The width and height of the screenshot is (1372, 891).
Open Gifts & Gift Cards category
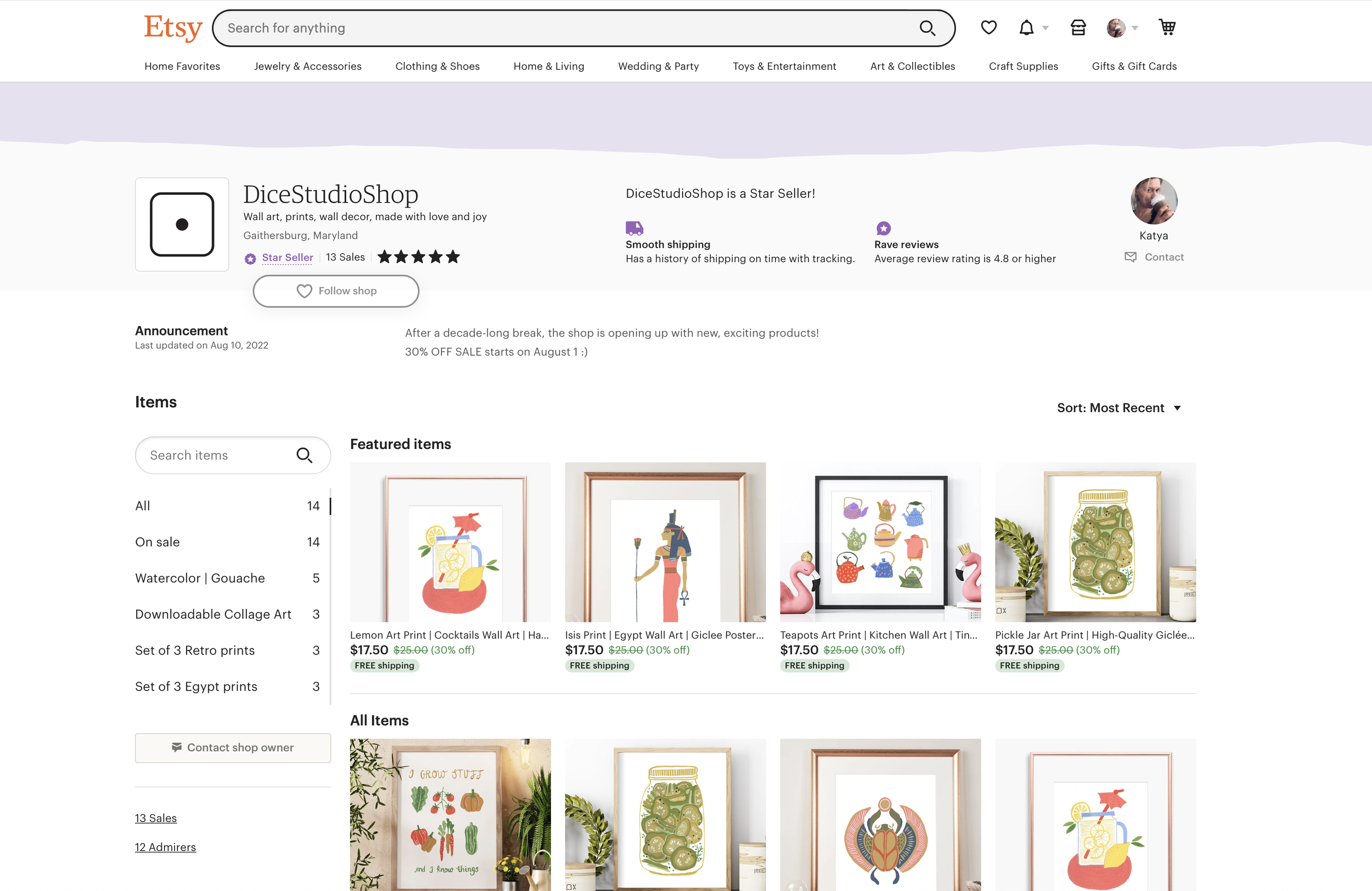click(x=1134, y=66)
